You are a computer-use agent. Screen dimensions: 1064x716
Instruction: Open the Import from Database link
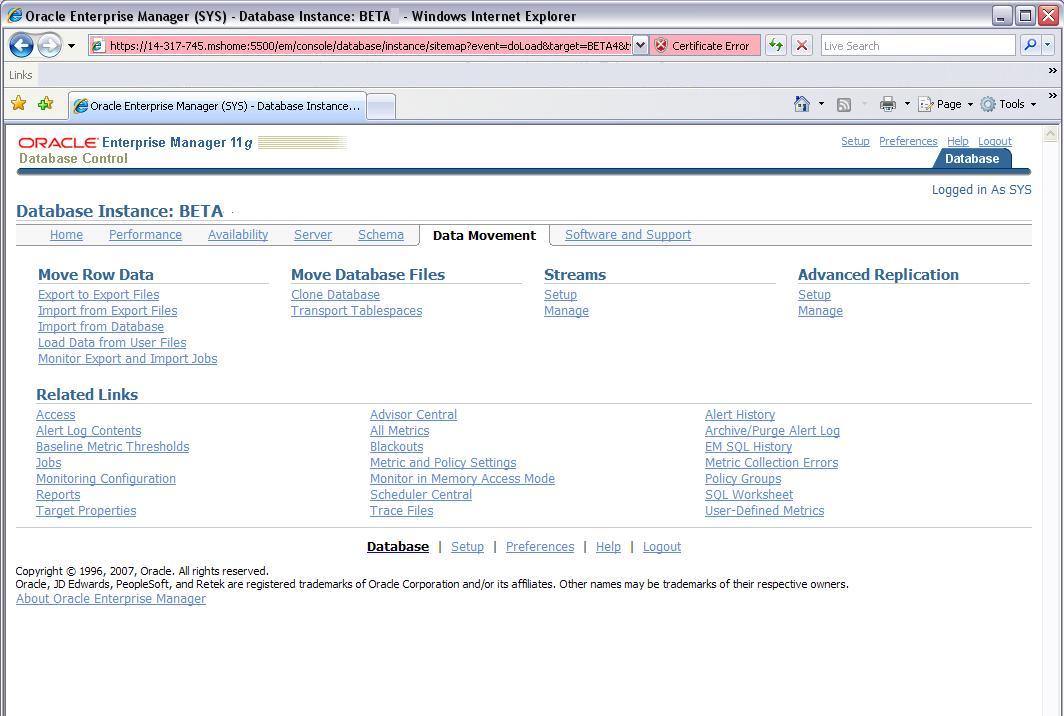click(100, 326)
